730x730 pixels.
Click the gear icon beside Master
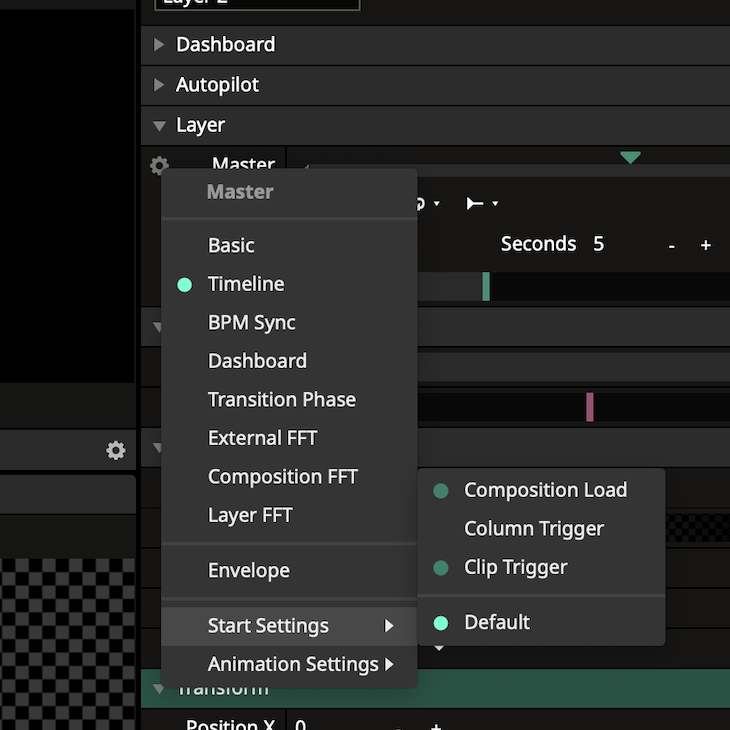click(159, 165)
